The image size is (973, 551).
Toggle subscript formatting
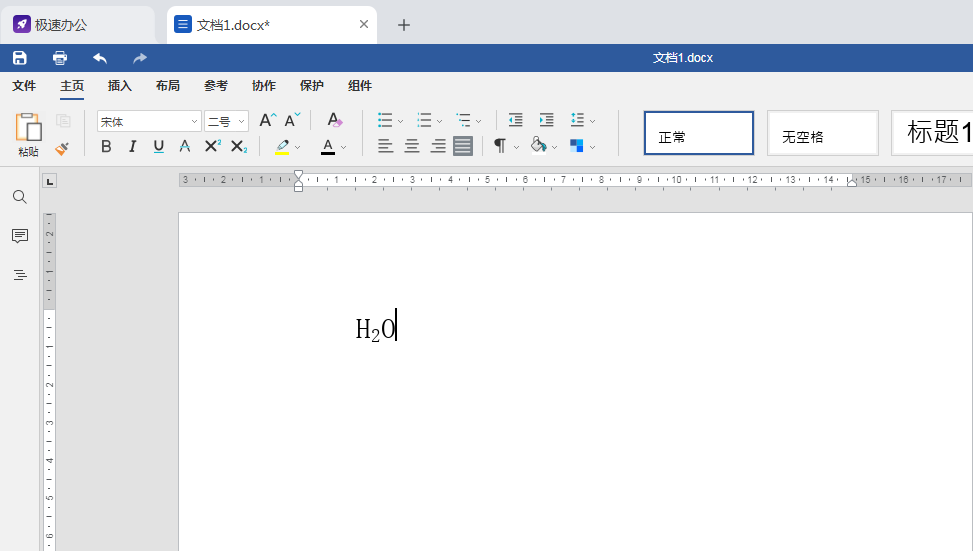tap(238, 147)
